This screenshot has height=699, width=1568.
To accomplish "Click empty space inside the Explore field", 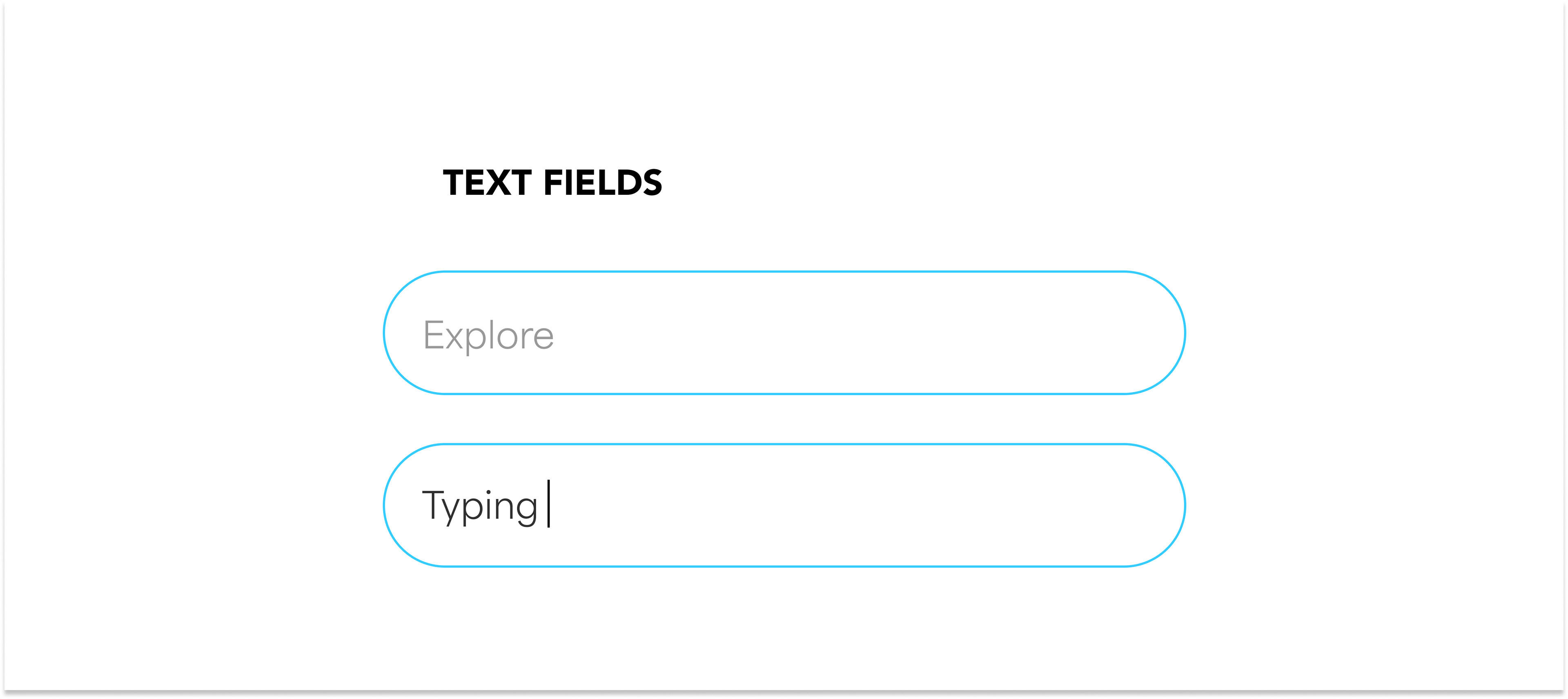I will pos(852,333).
